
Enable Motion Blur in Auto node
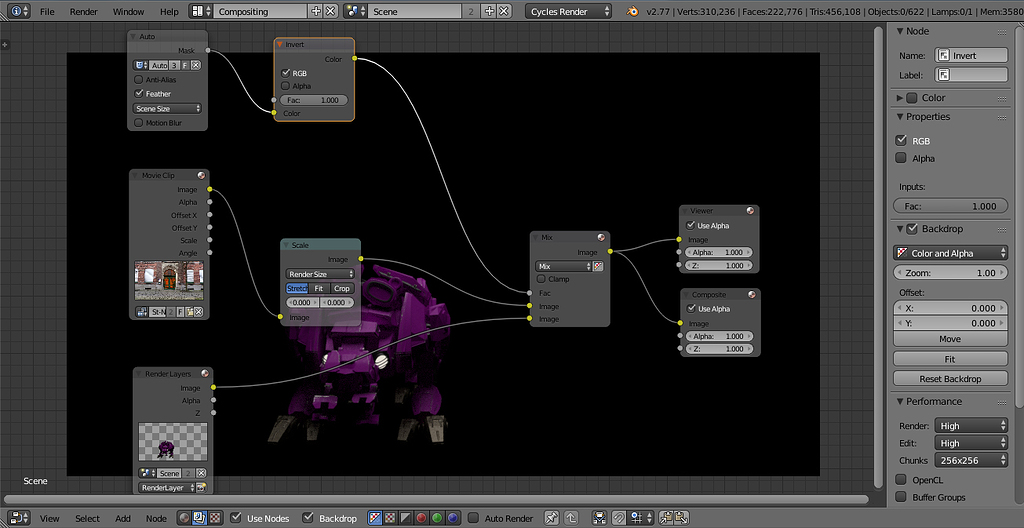pyautogui.click(x=138, y=123)
